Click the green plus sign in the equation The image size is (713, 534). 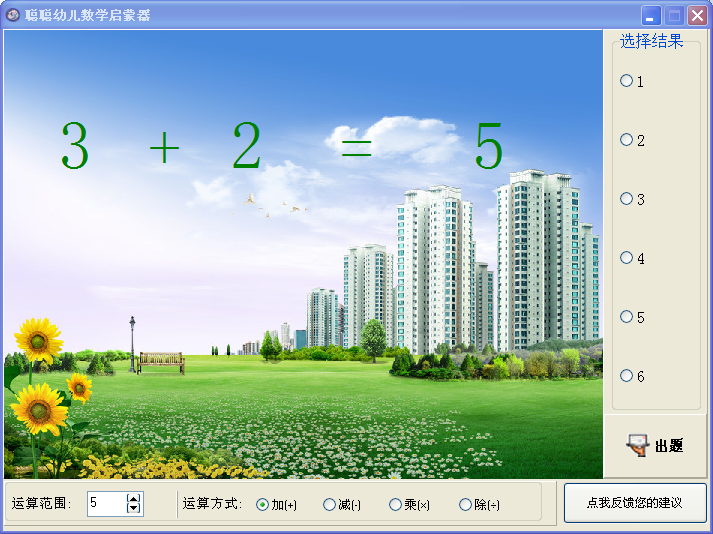click(164, 147)
